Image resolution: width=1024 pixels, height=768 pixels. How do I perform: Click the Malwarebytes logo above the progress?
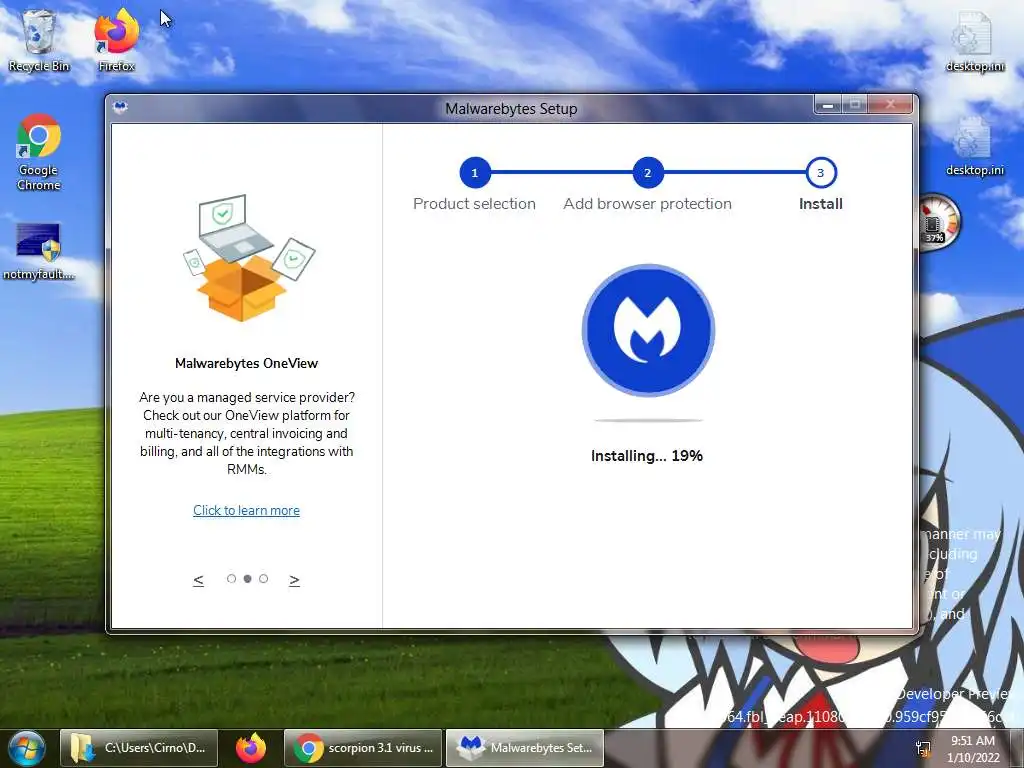pyautogui.click(x=648, y=330)
